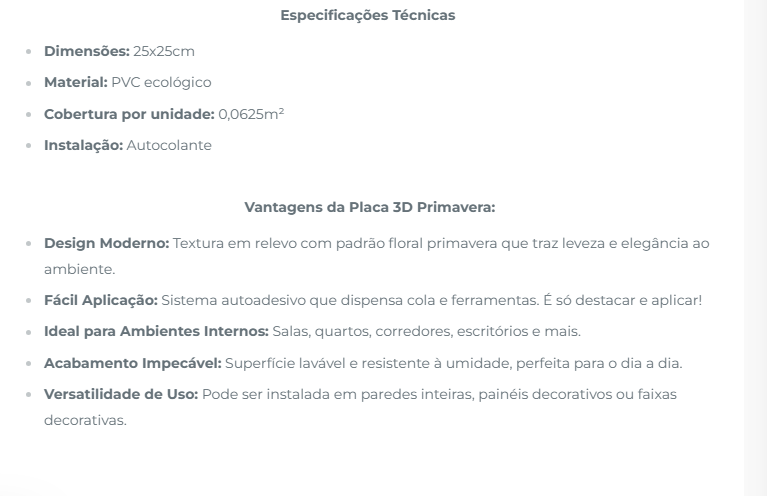Click the "Design Moderno:" bold label
This screenshot has height=496, width=767.
coord(106,243)
